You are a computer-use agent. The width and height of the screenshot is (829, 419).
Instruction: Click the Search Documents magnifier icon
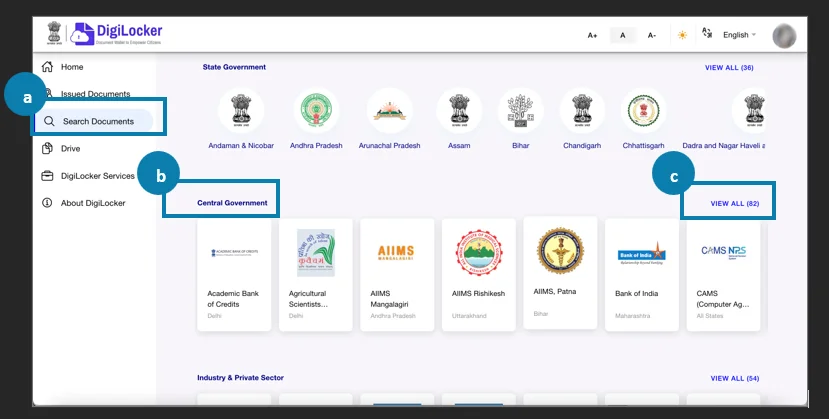(49, 122)
